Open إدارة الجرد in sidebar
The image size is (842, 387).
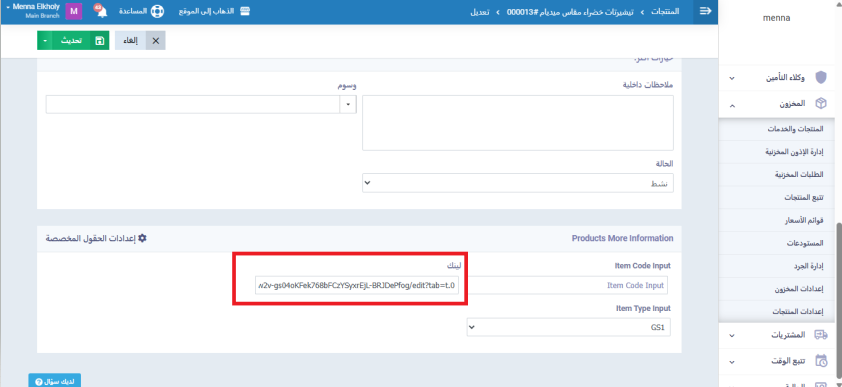809,266
